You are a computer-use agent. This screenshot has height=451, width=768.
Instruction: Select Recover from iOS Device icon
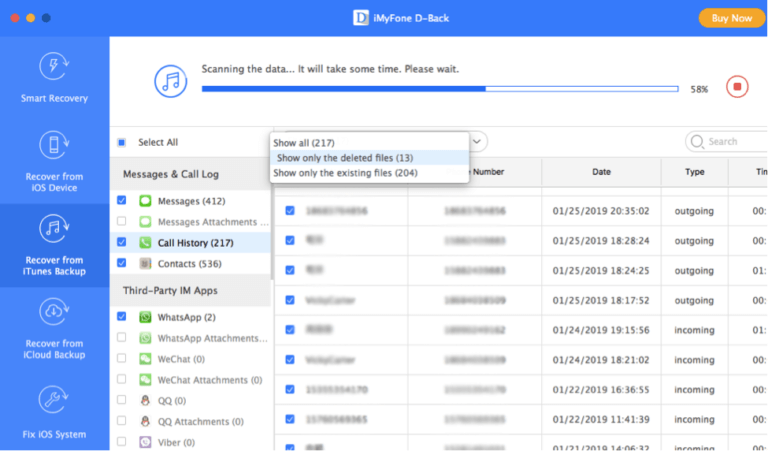click(x=54, y=145)
